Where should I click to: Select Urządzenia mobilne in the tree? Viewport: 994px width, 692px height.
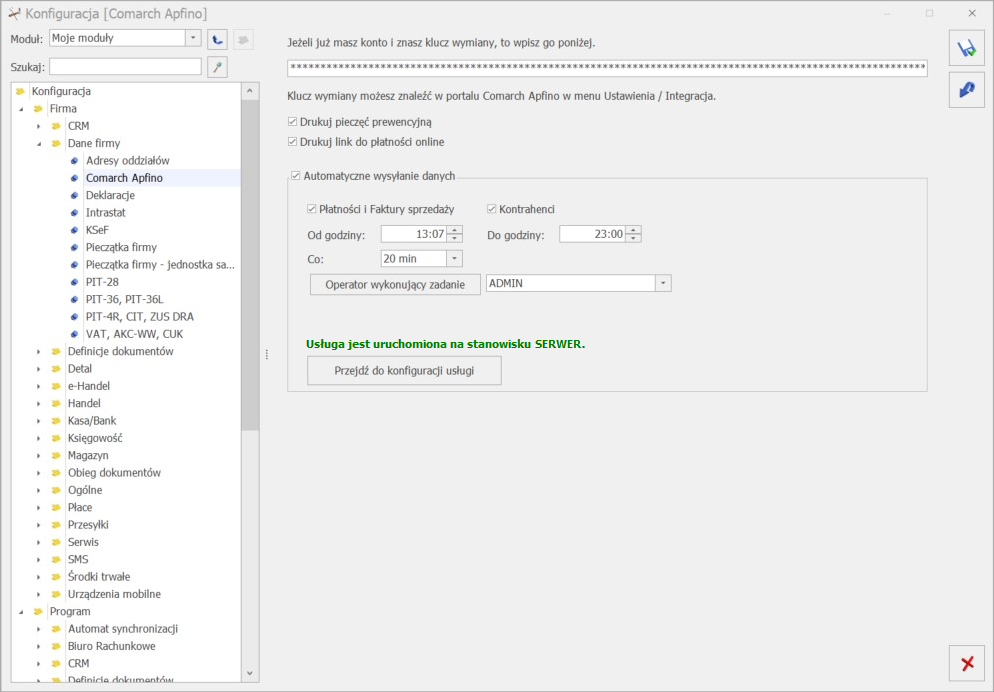point(114,594)
